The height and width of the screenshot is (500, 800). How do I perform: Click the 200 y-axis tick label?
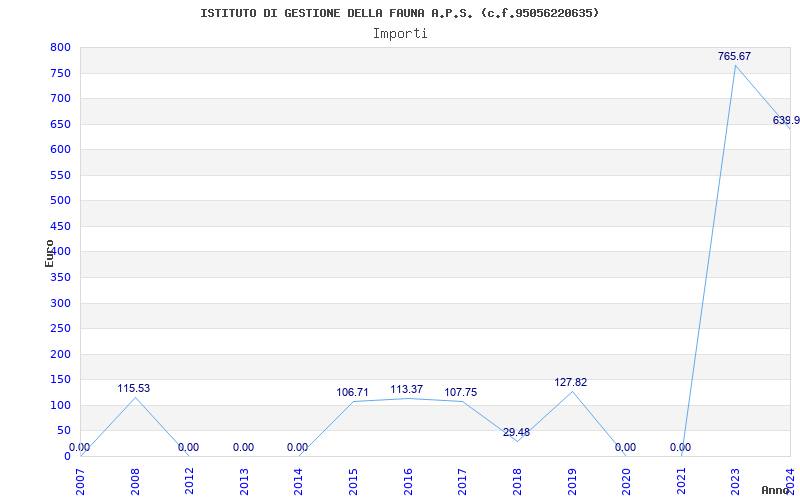coord(60,355)
